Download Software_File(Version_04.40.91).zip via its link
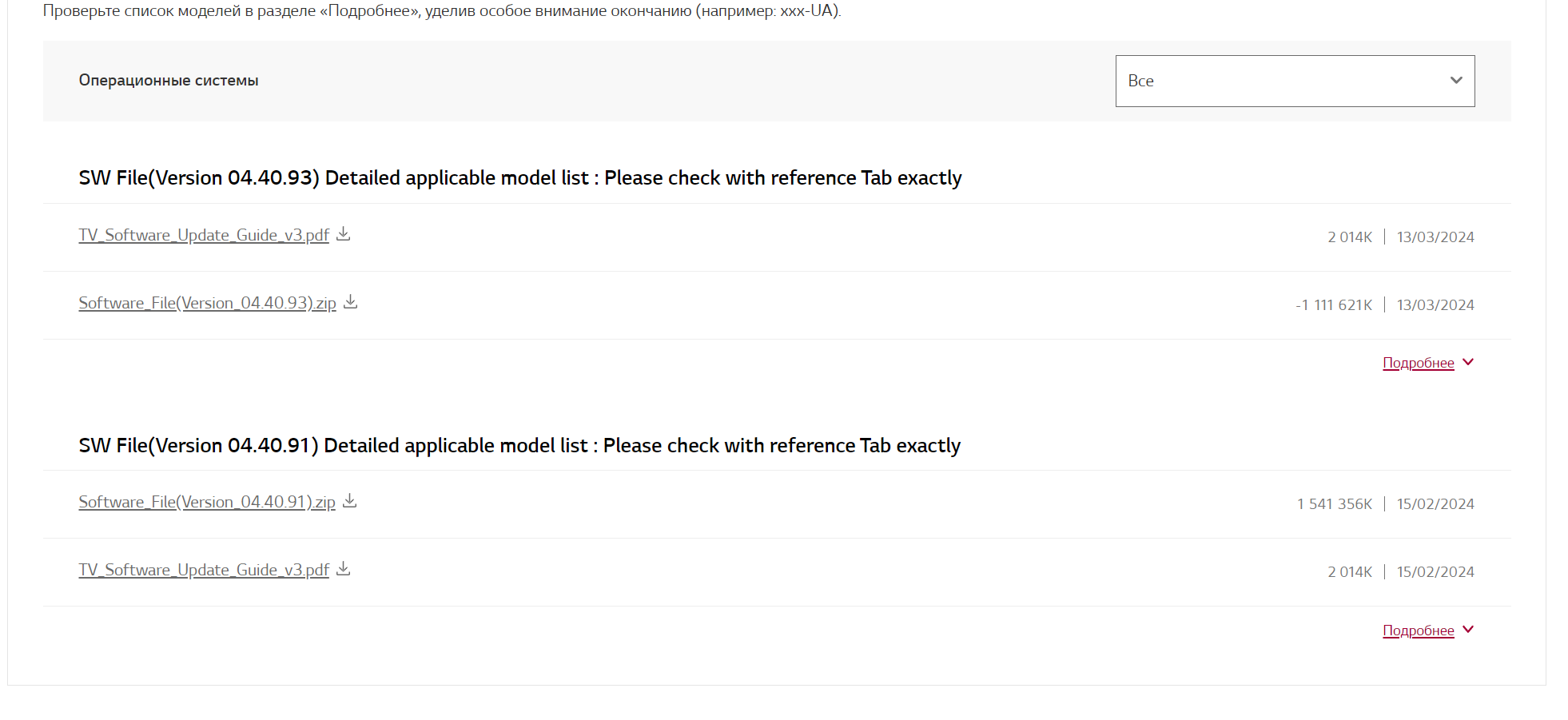The image size is (1568, 720). (207, 502)
